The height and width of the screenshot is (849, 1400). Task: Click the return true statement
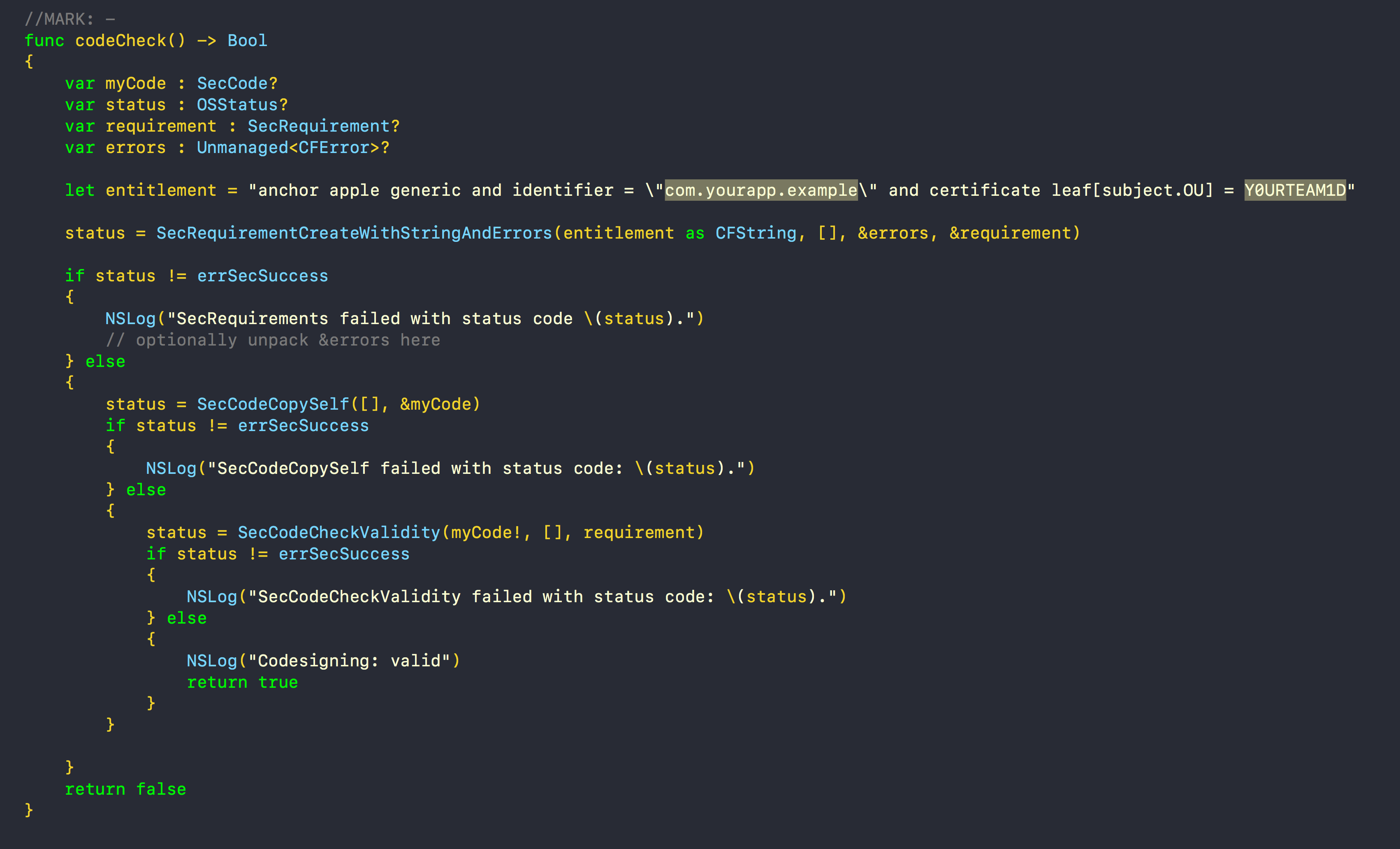[242, 681]
